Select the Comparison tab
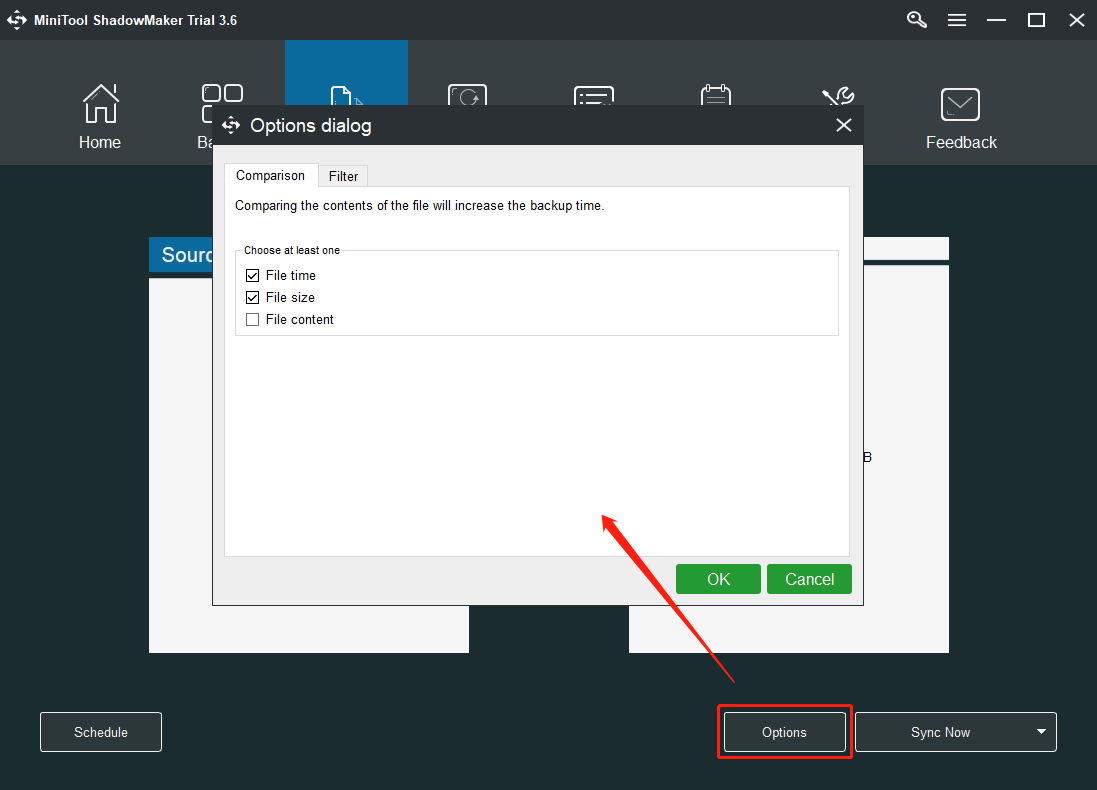1097x790 pixels. (270, 175)
